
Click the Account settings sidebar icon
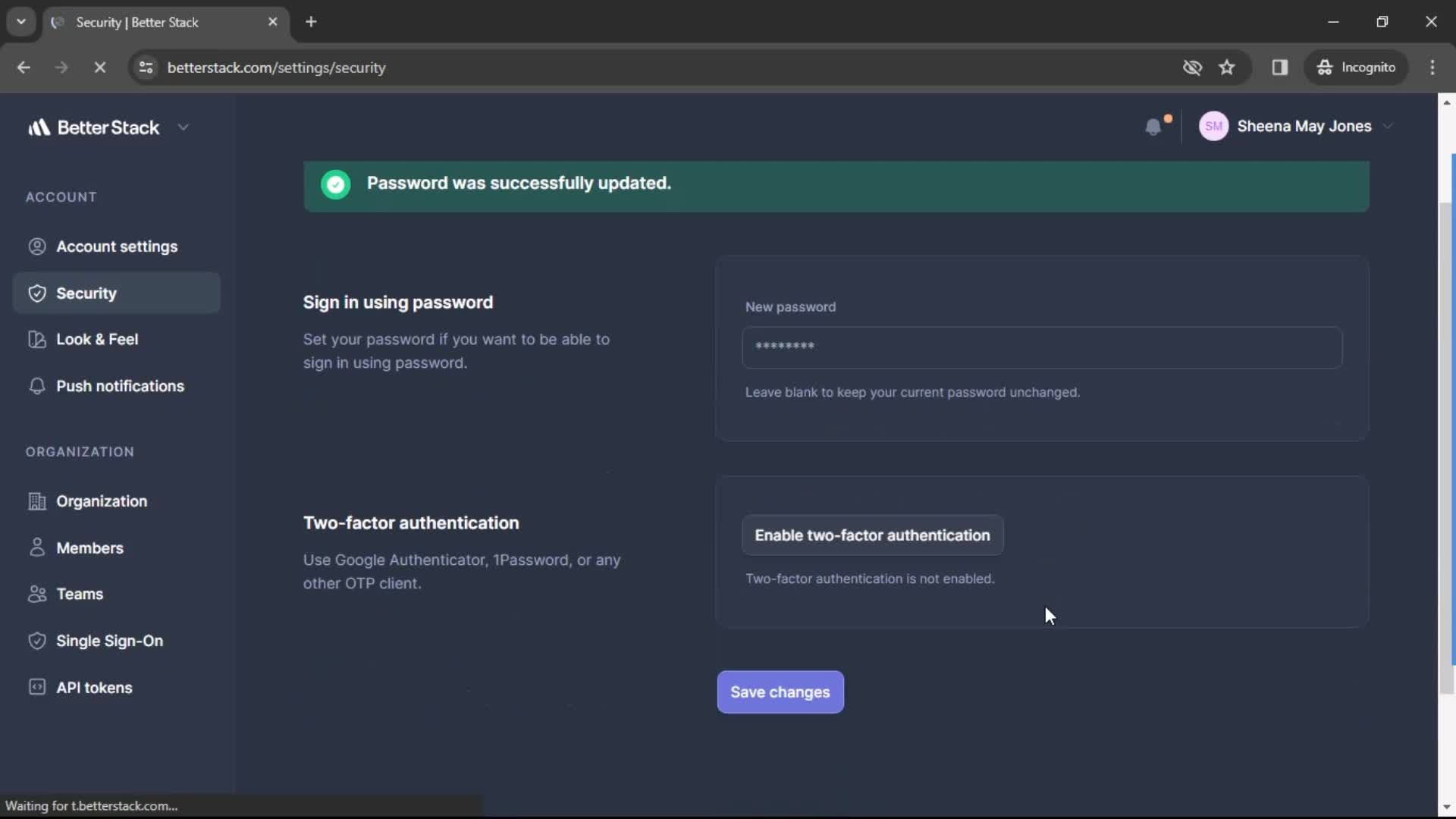34,246
